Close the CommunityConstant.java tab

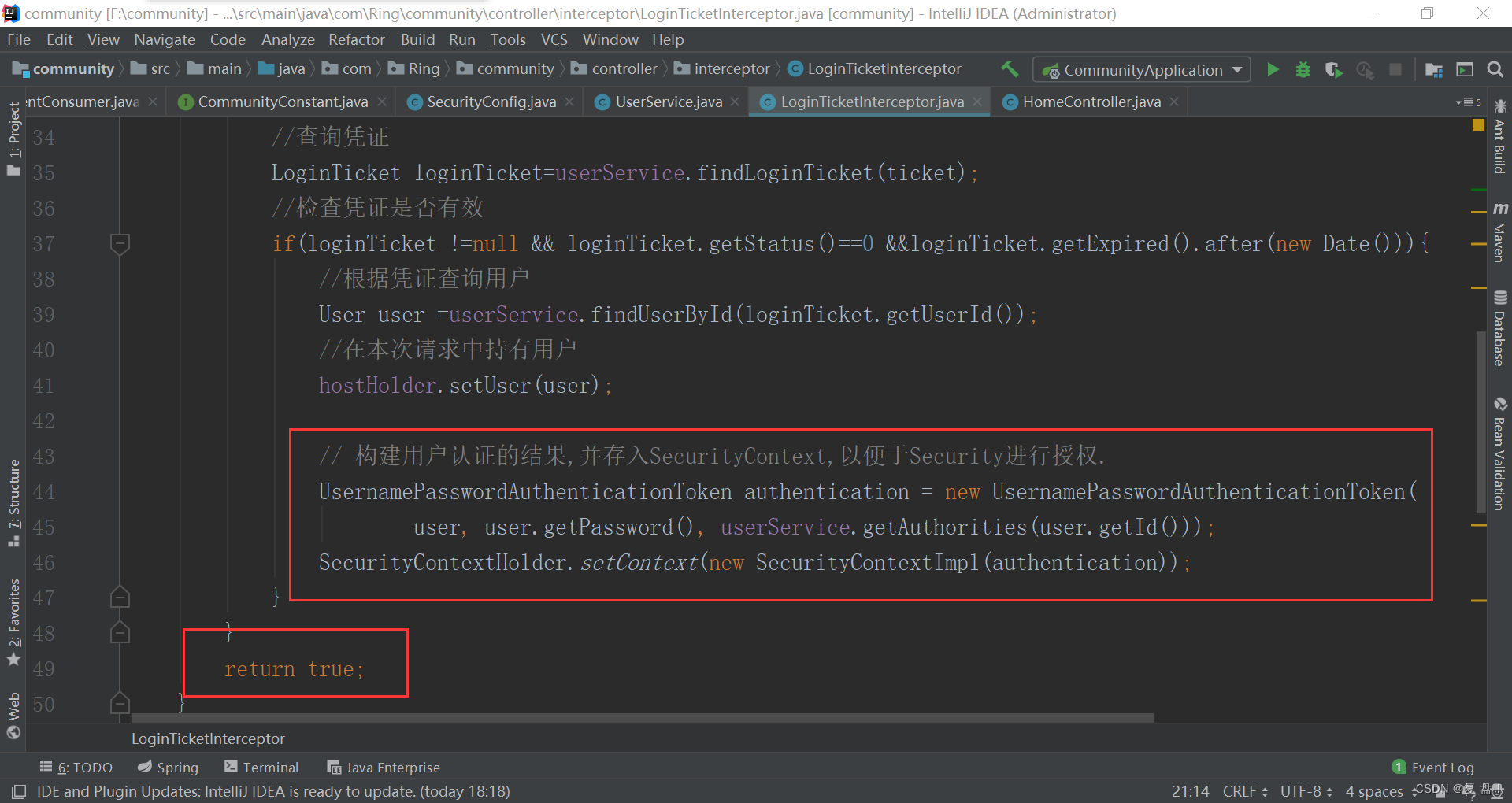click(x=382, y=102)
